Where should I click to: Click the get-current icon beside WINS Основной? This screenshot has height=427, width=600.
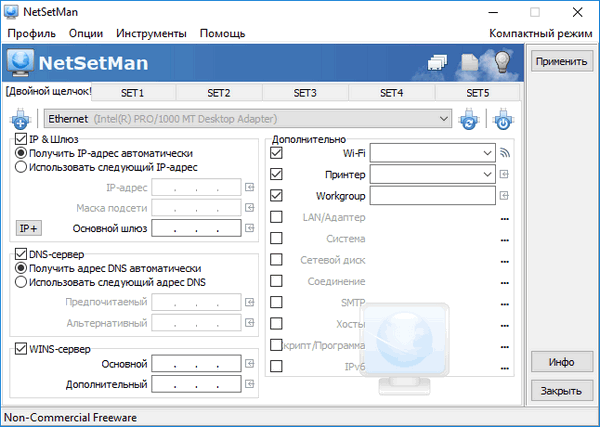click(250, 363)
